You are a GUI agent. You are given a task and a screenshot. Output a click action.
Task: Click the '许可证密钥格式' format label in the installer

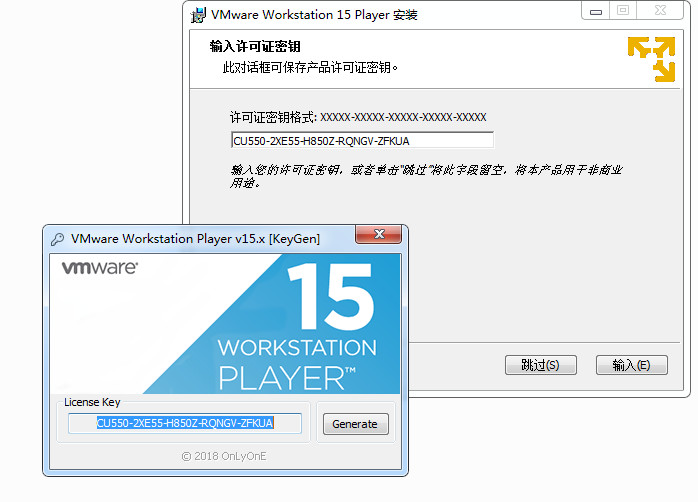pyautogui.click(x=273, y=117)
